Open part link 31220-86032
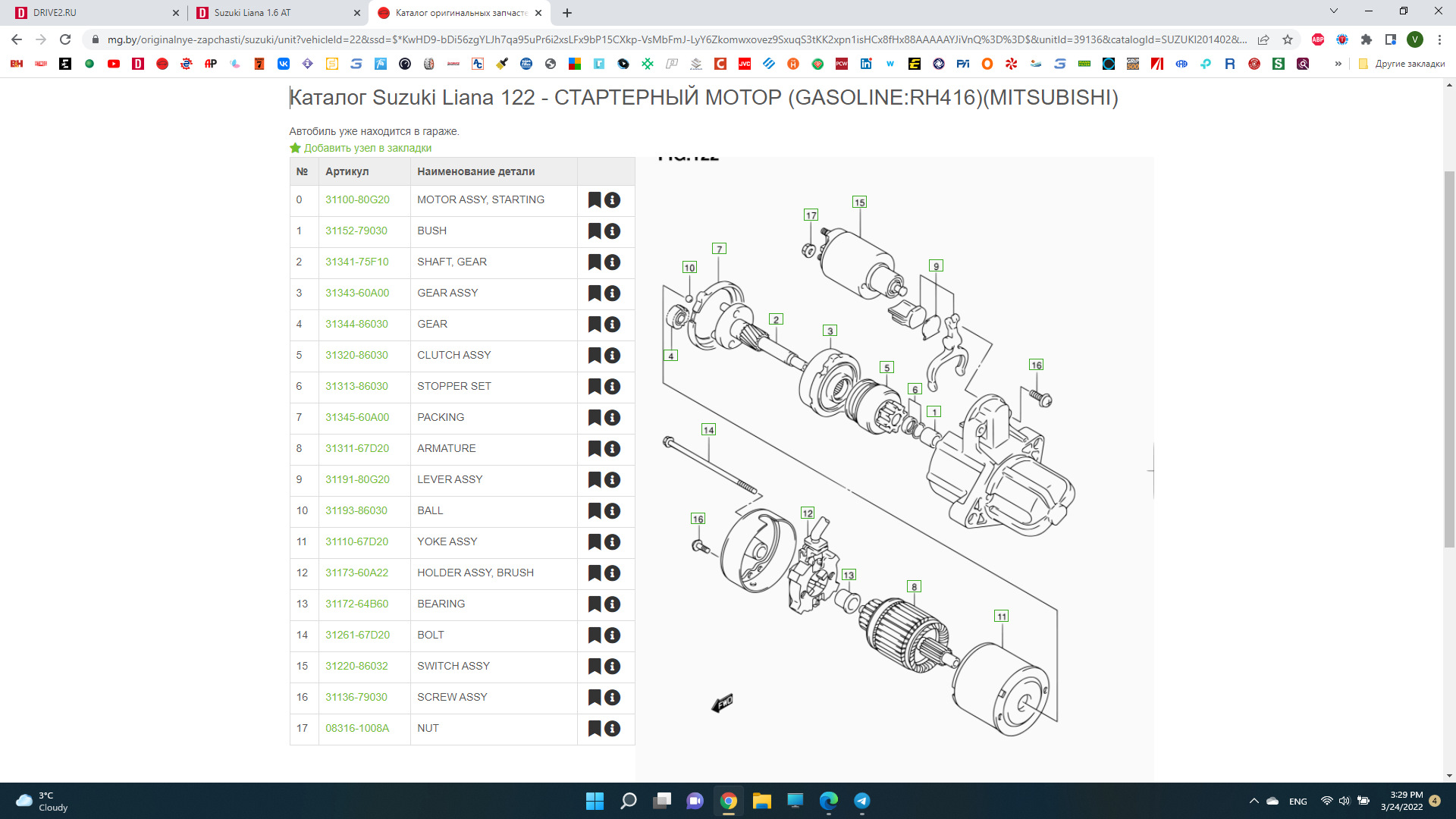1456x819 pixels. [x=356, y=666]
